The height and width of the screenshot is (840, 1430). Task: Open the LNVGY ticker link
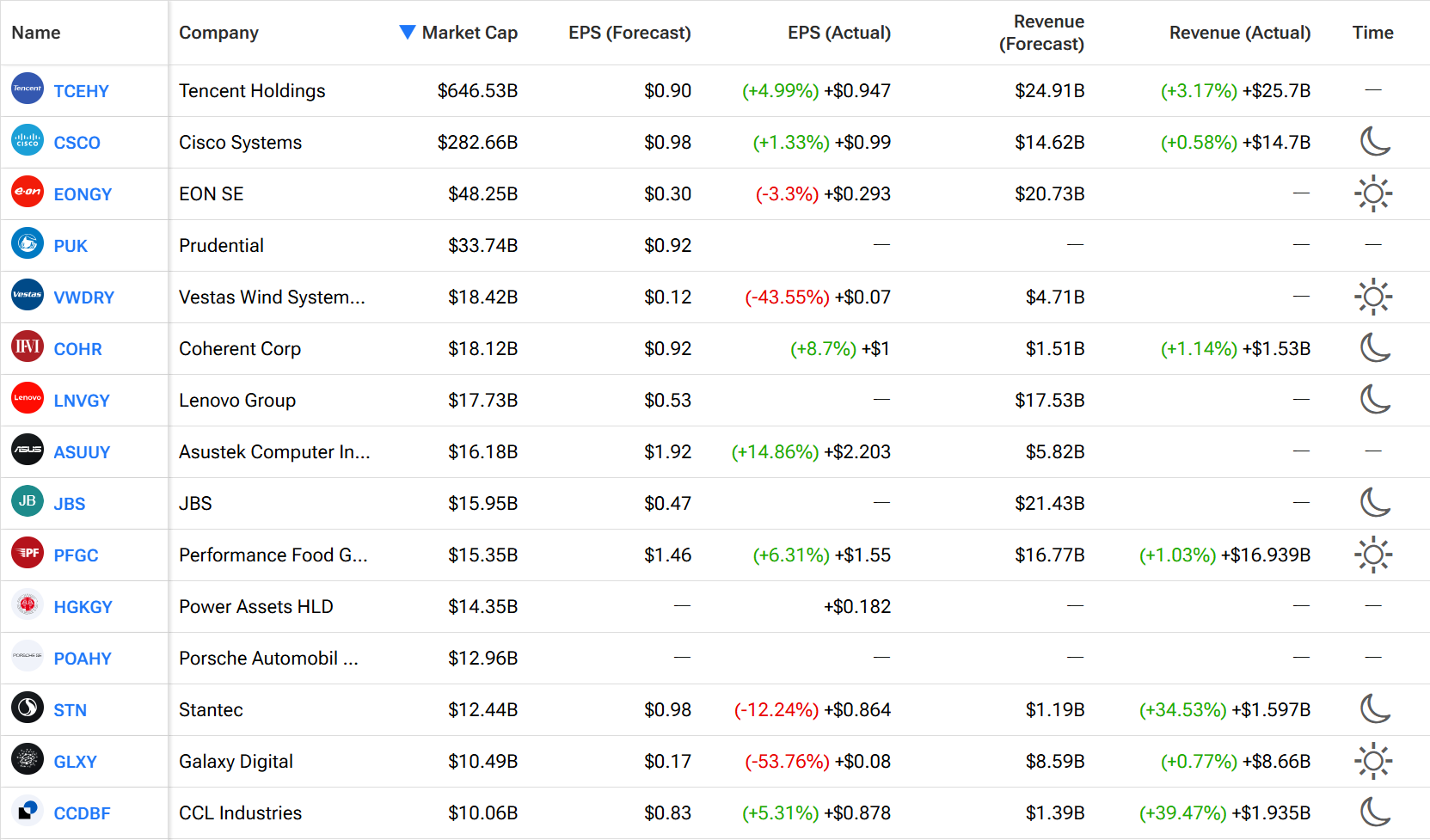82,401
